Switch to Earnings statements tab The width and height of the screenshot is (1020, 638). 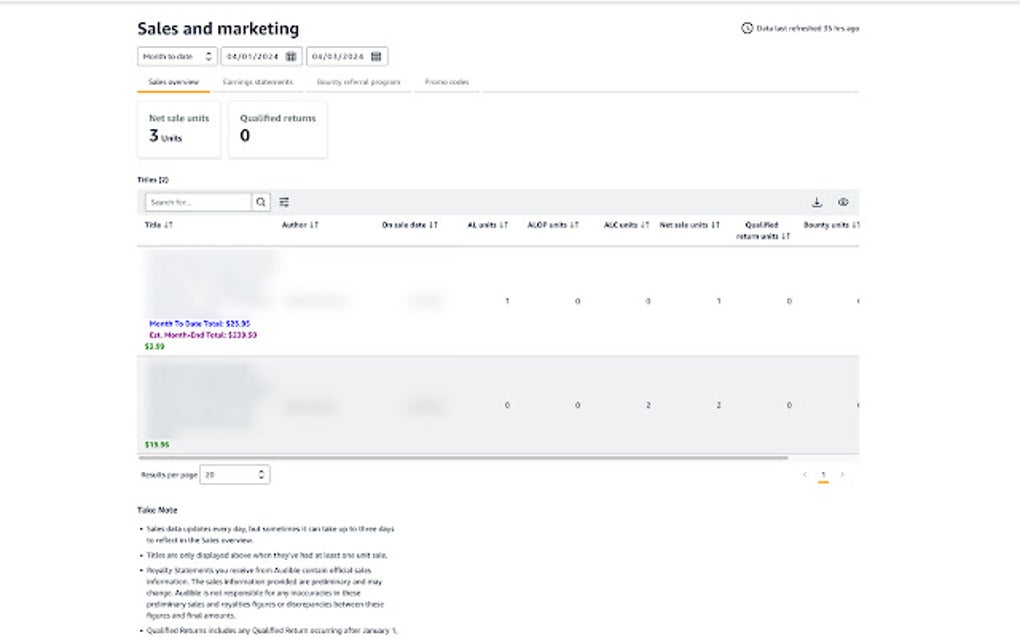[x=258, y=82]
